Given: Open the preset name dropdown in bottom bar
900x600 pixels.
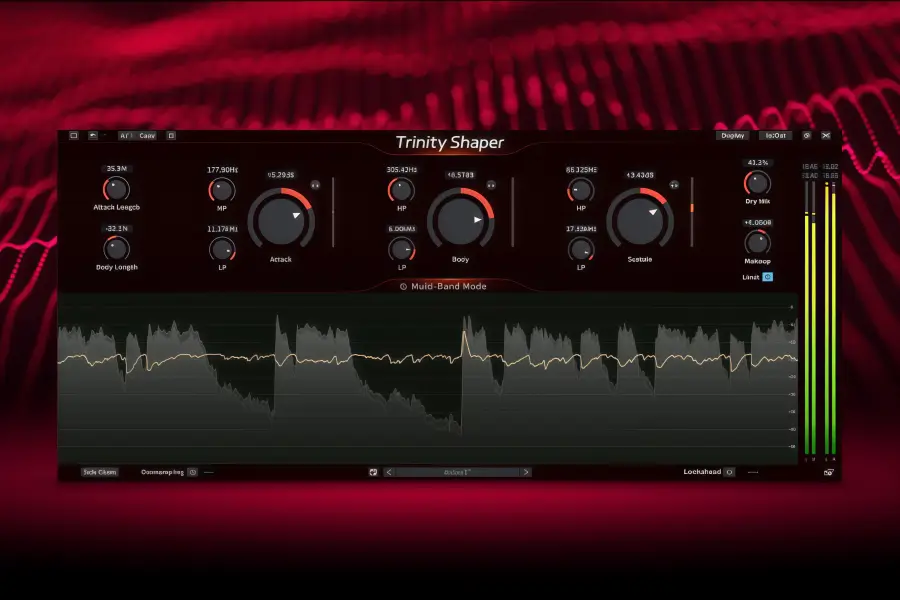Looking at the screenshot, I should pyautogui.click(x=457, y=472).
